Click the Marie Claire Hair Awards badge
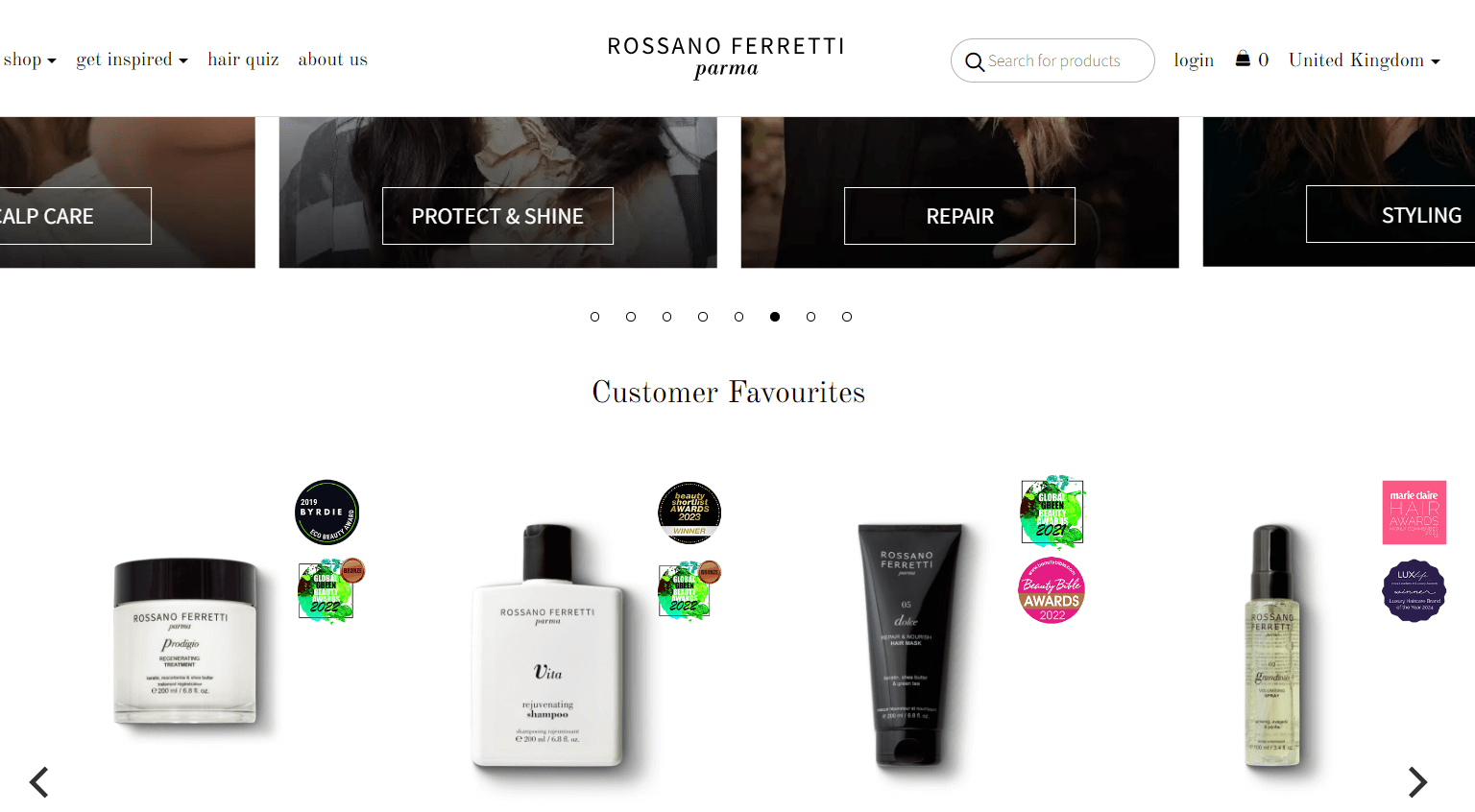 pyautogui.click(x=1415, y=513)
